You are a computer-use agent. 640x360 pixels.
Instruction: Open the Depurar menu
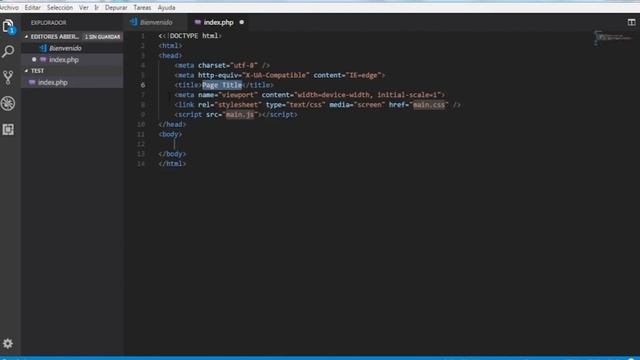(116, 7)
